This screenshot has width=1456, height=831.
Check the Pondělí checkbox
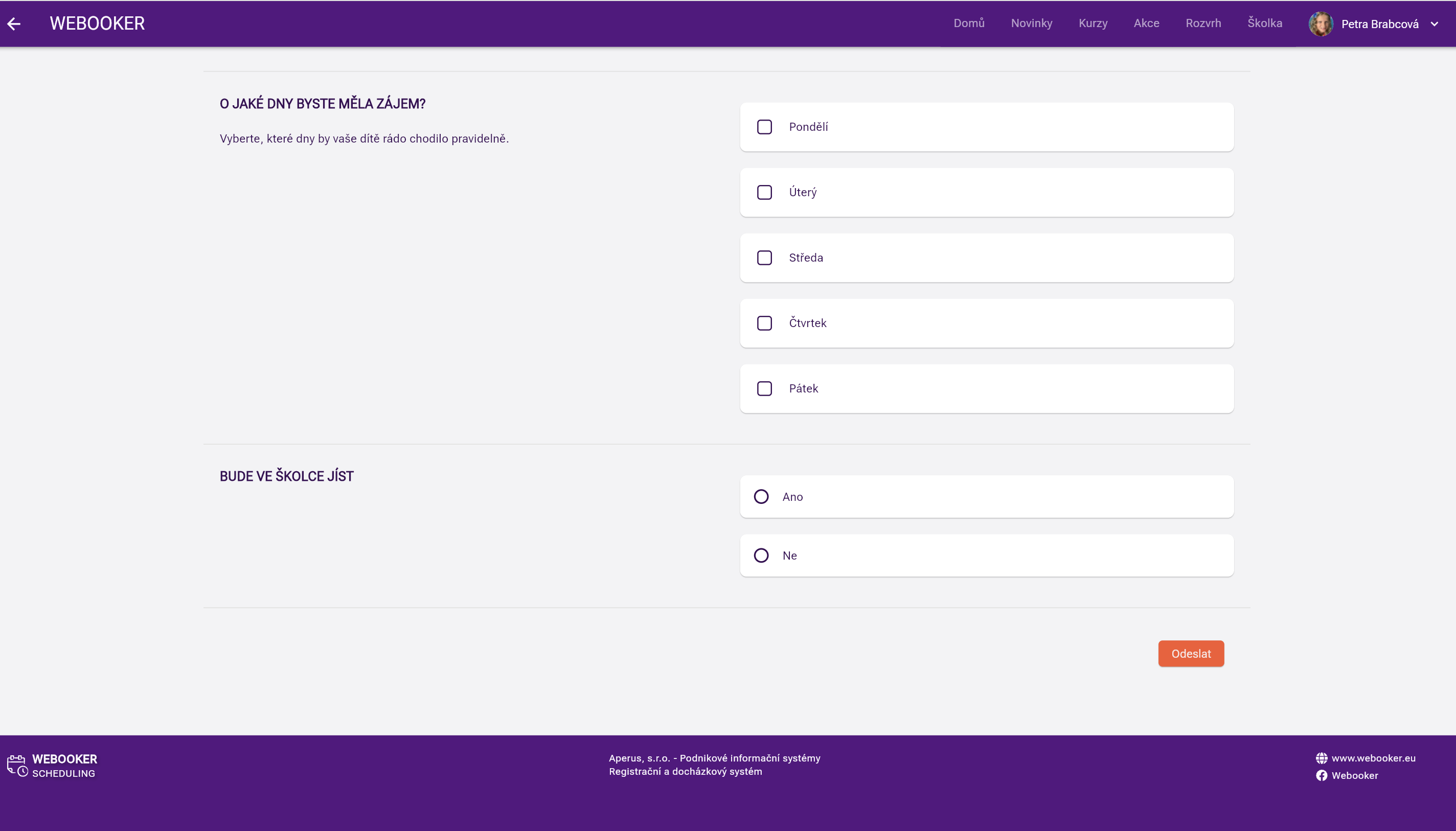[x=764, y=127]
